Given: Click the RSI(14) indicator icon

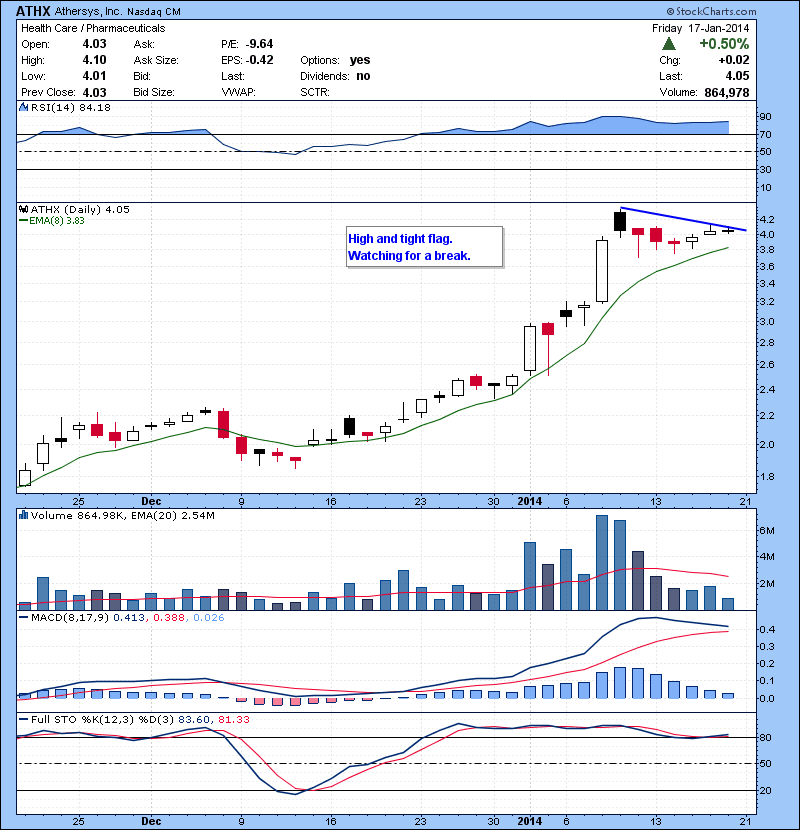Looking at the screenshot, I should click(x=23, y=107).
